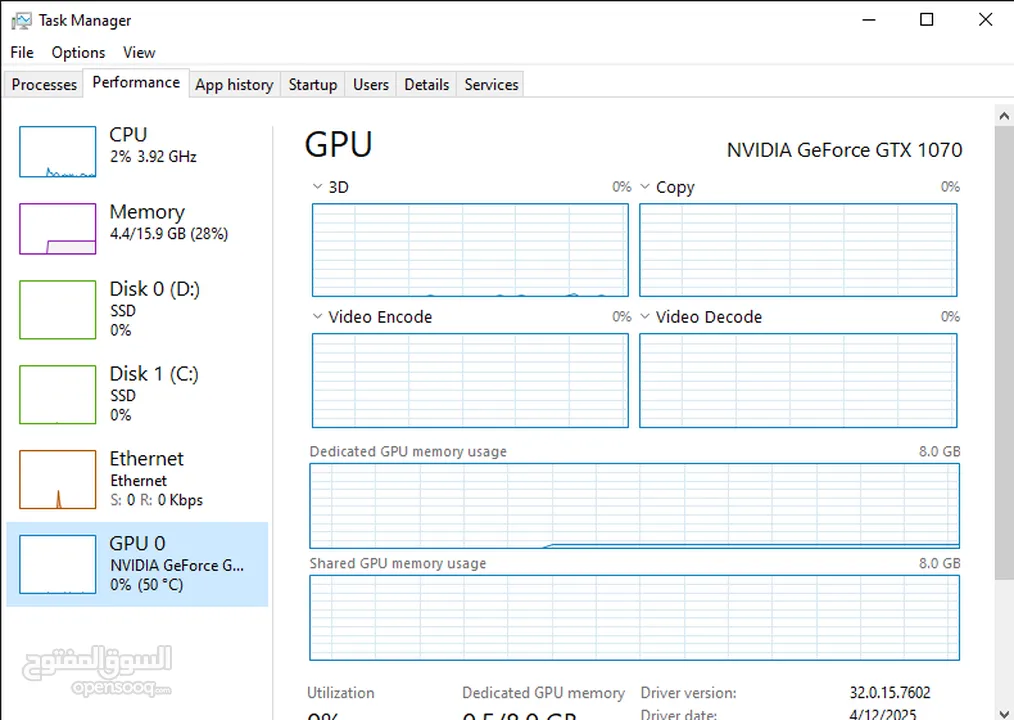Viewport: 1014px width, 720px height.
Task: Open the Services tab
Action: point(491,85)
